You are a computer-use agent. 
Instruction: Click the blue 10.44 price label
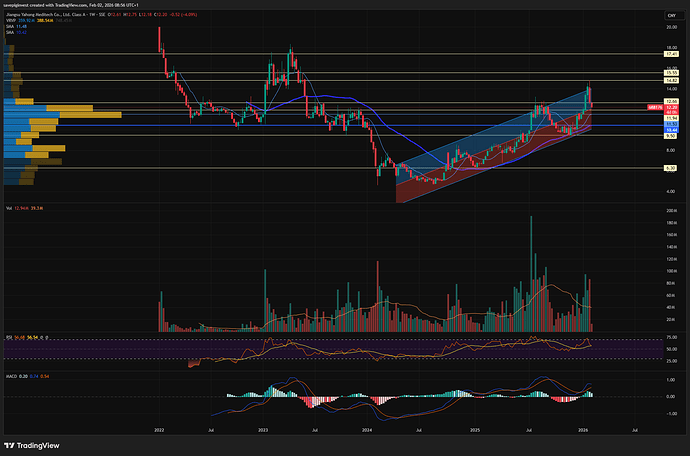[x=671, y=131]
